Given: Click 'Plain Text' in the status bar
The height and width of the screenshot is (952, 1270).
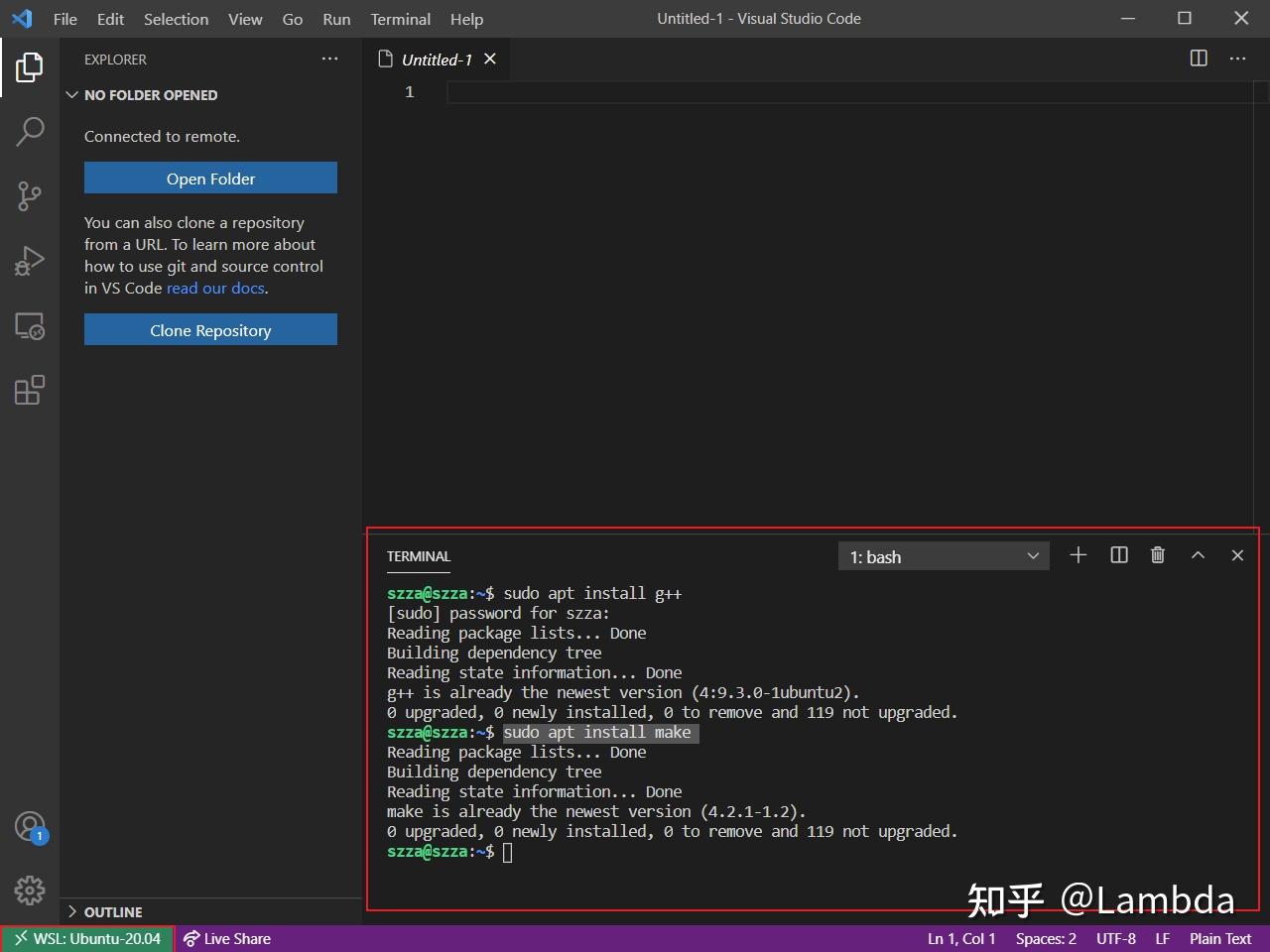Looking at the screenshot, I should point(1219,938).
